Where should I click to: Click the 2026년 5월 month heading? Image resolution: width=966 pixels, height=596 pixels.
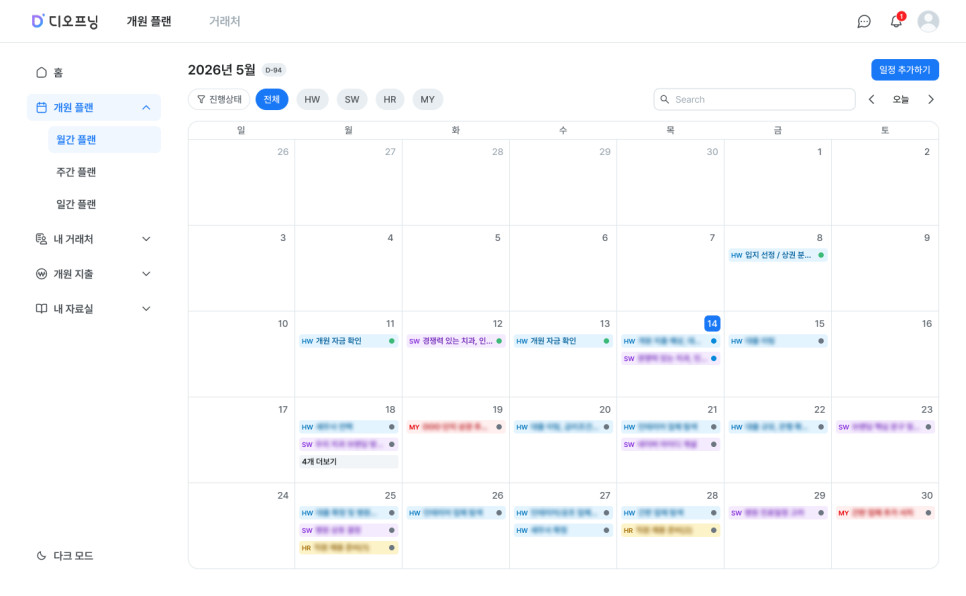pos(222,70)
